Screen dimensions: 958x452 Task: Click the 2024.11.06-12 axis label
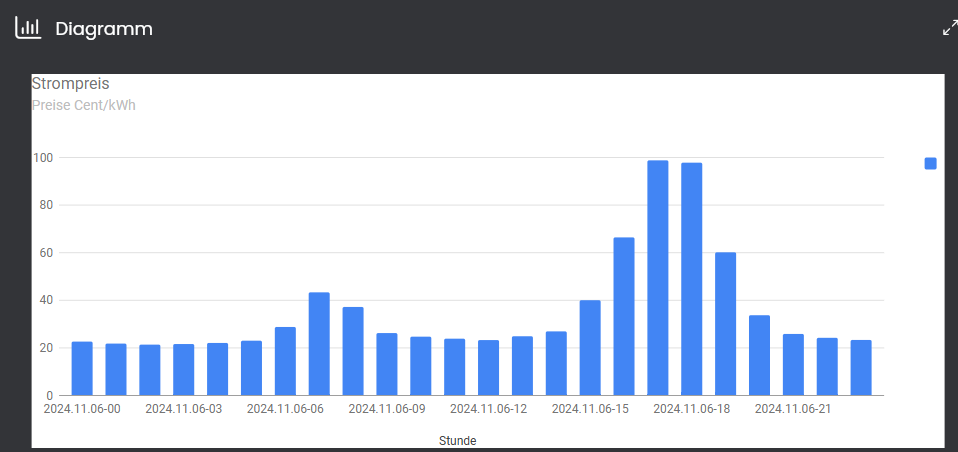tap(488, 409)
